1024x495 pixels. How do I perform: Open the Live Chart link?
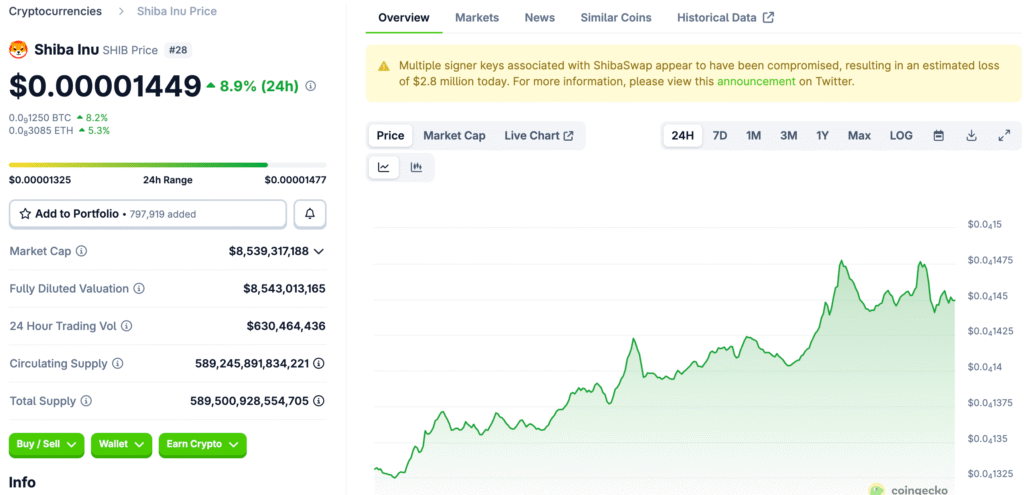(x=539, y=135)
